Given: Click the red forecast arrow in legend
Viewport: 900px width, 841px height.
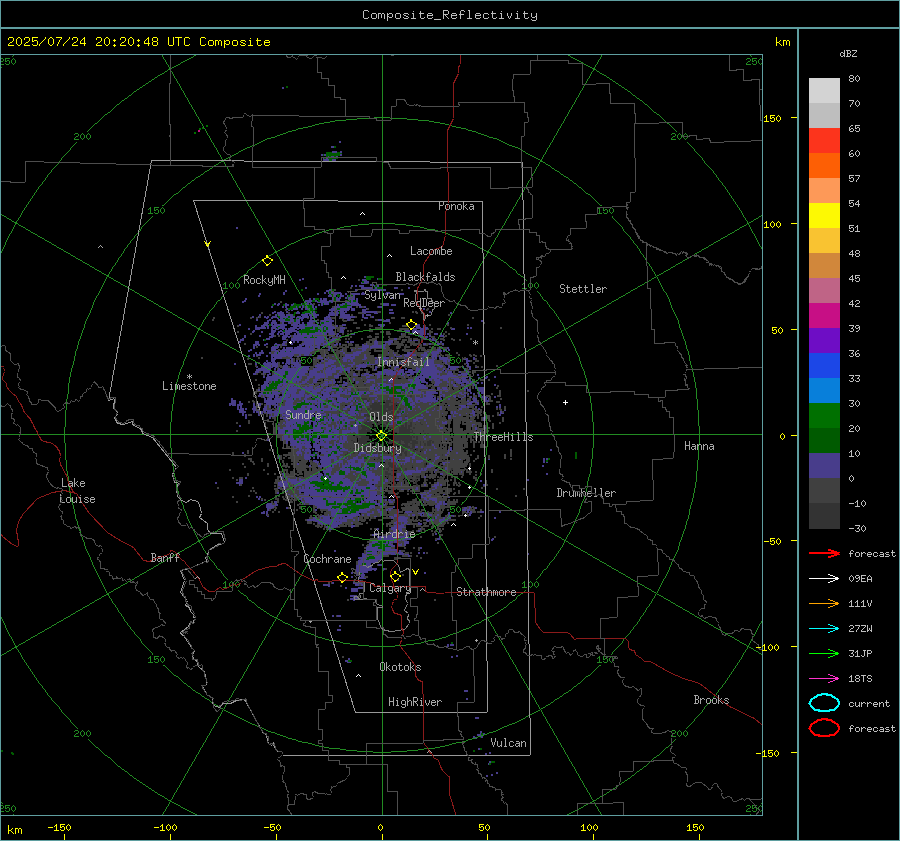Looking at the screenshot, I should pos(824,553).
